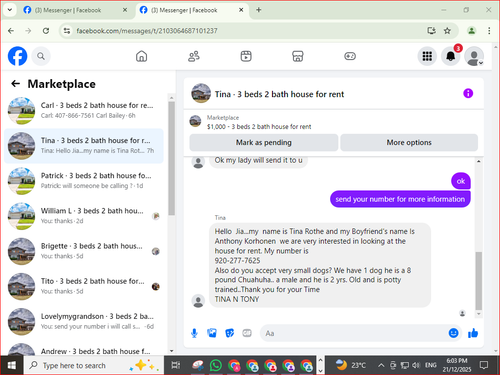The image size is (500, 375).
Task: Select Tina's conversation in the list
Action: click(x=84, y=146)
